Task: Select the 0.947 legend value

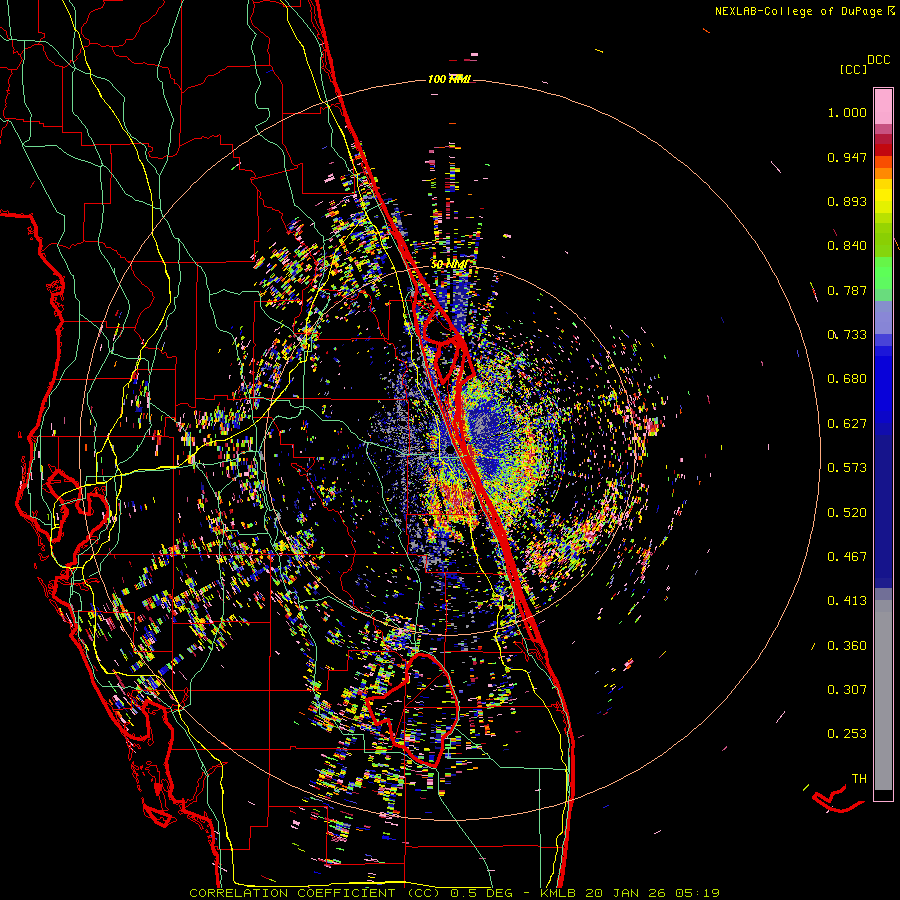Action: [847, 157]
